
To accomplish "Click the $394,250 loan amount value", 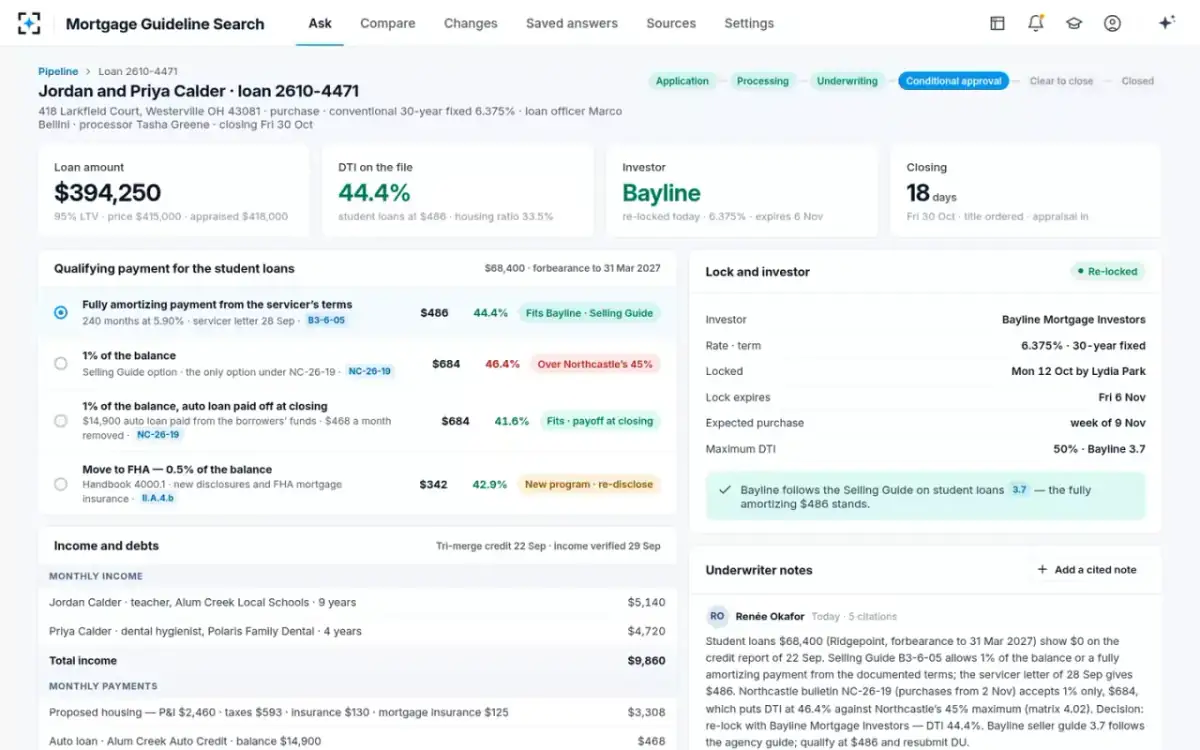I will [108, 193].
